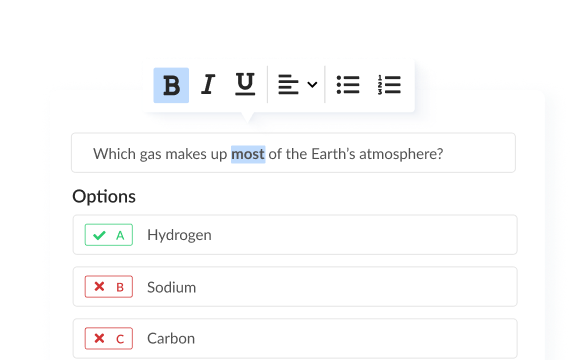Toggle correct answer marker for option A
585x360 pixels.
[109, 235]
